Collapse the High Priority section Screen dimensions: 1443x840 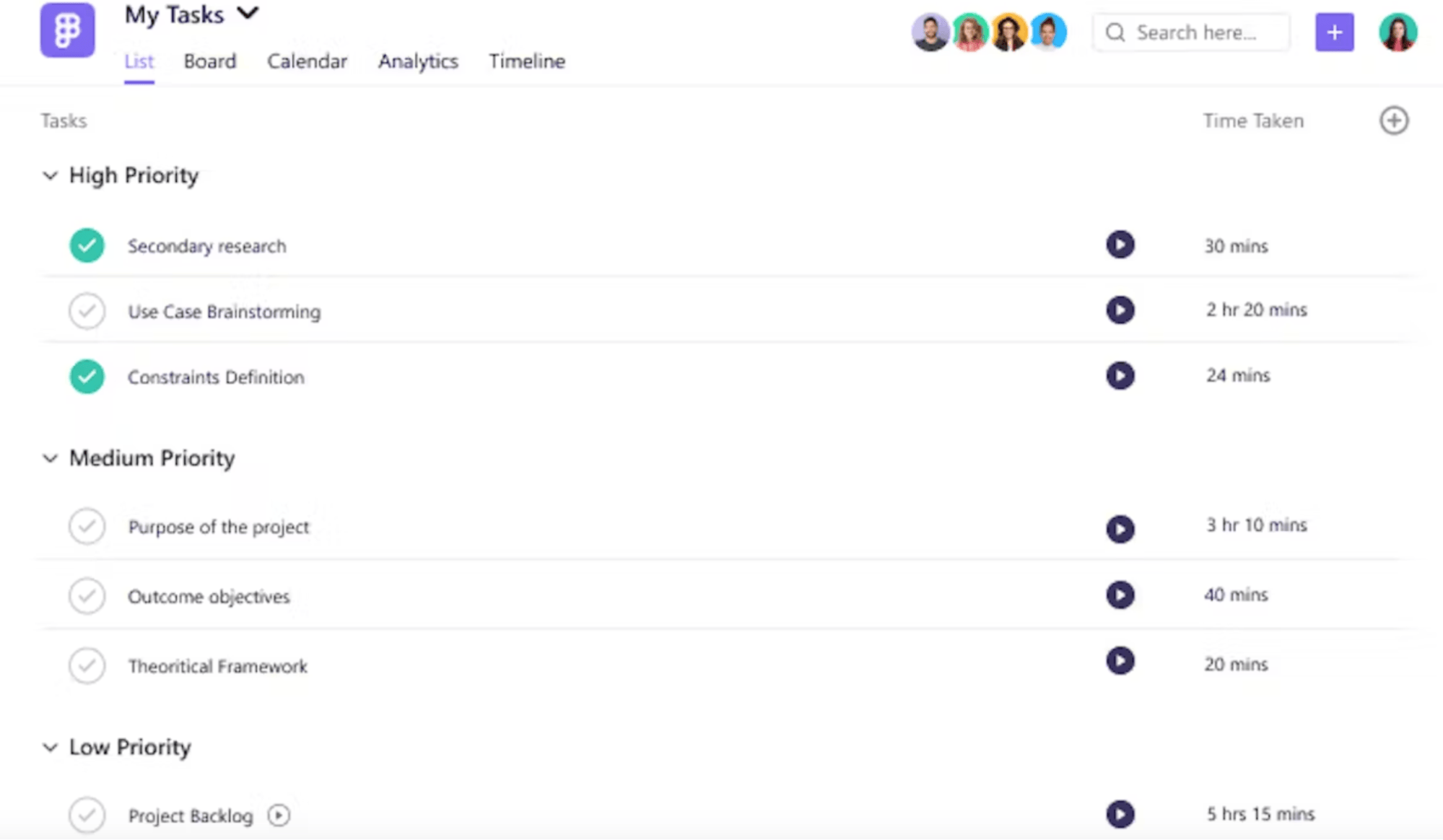(x=49, y=175)
